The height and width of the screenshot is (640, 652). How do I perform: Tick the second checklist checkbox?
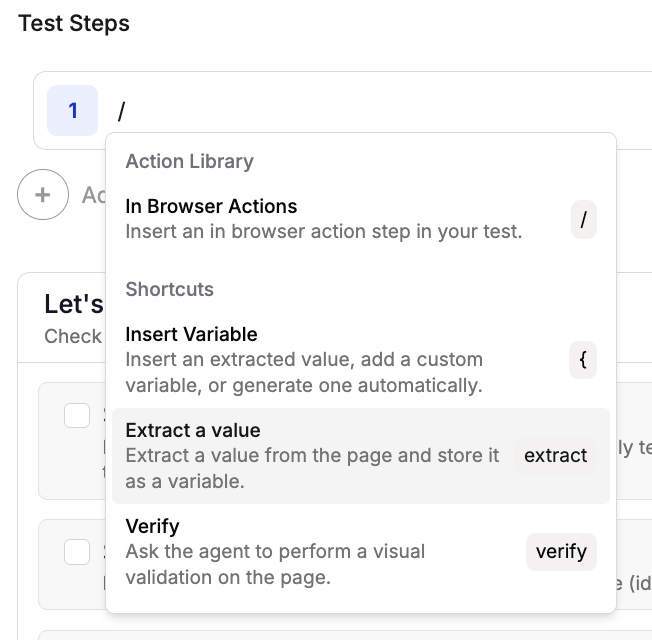pyautogui.click(x=77, y=551)
